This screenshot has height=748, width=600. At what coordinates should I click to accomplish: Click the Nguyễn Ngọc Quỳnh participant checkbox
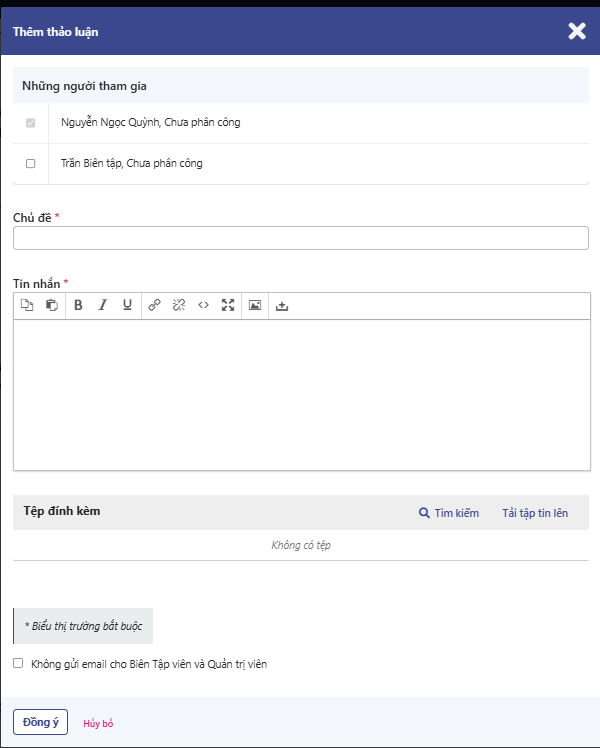[30, 123]
